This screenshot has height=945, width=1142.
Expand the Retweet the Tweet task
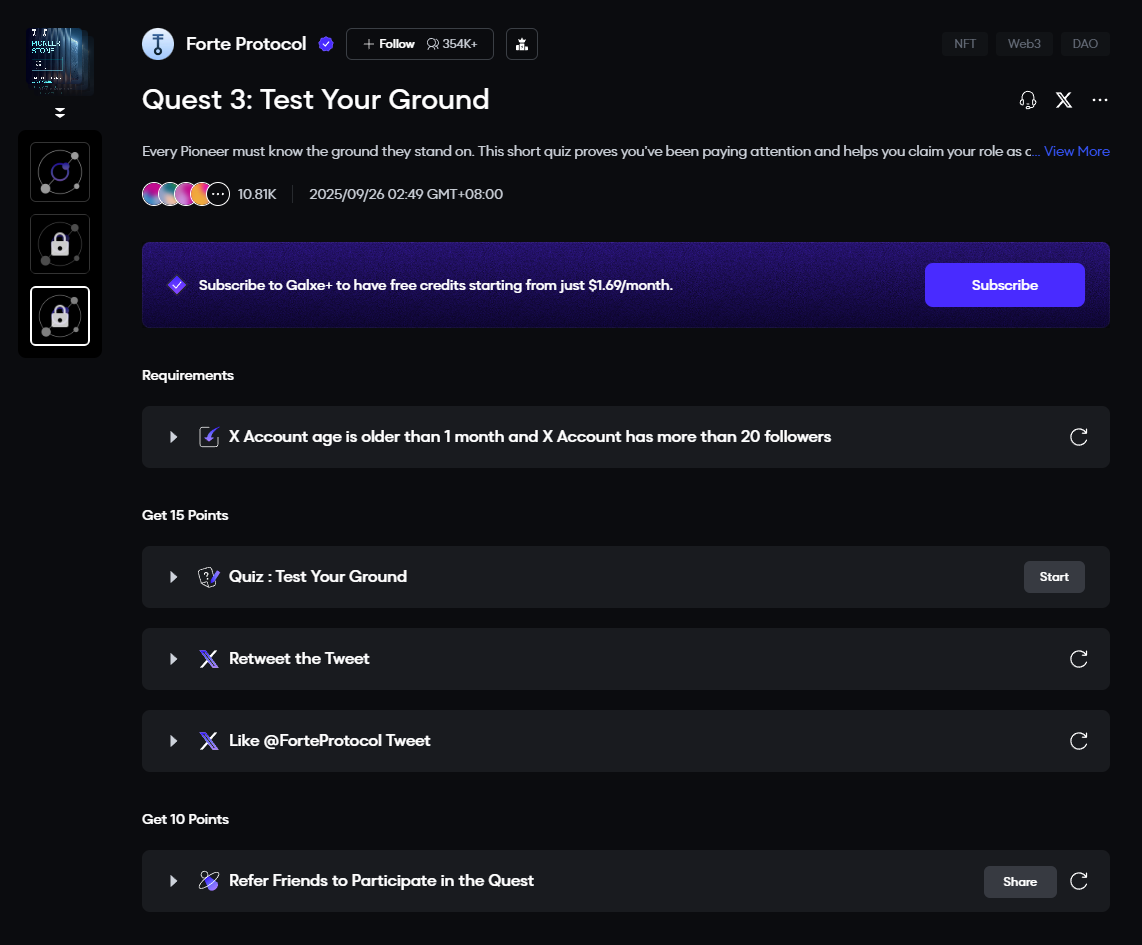(174, 659)
